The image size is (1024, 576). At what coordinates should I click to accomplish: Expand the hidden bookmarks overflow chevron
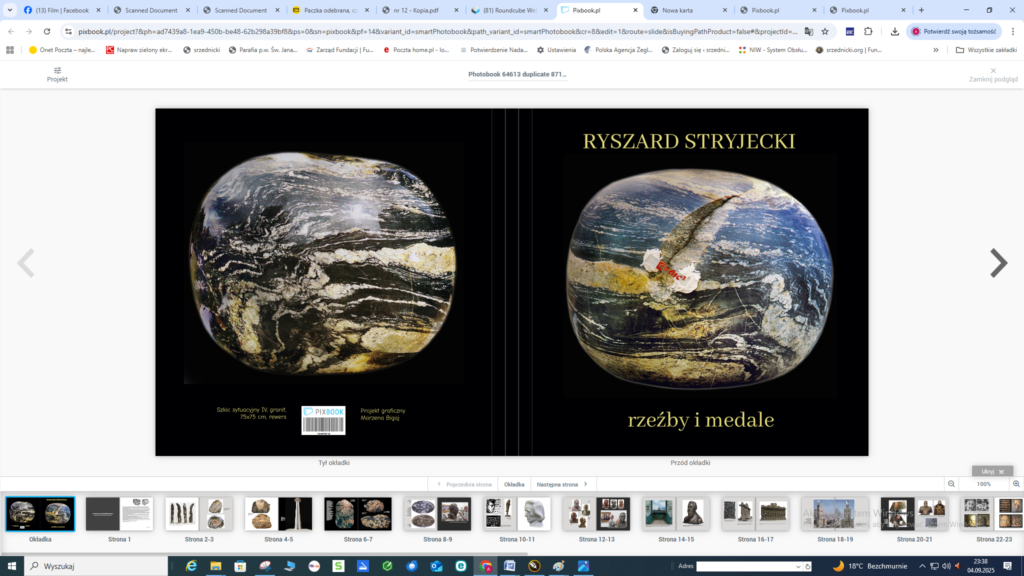tap(935, 49)
